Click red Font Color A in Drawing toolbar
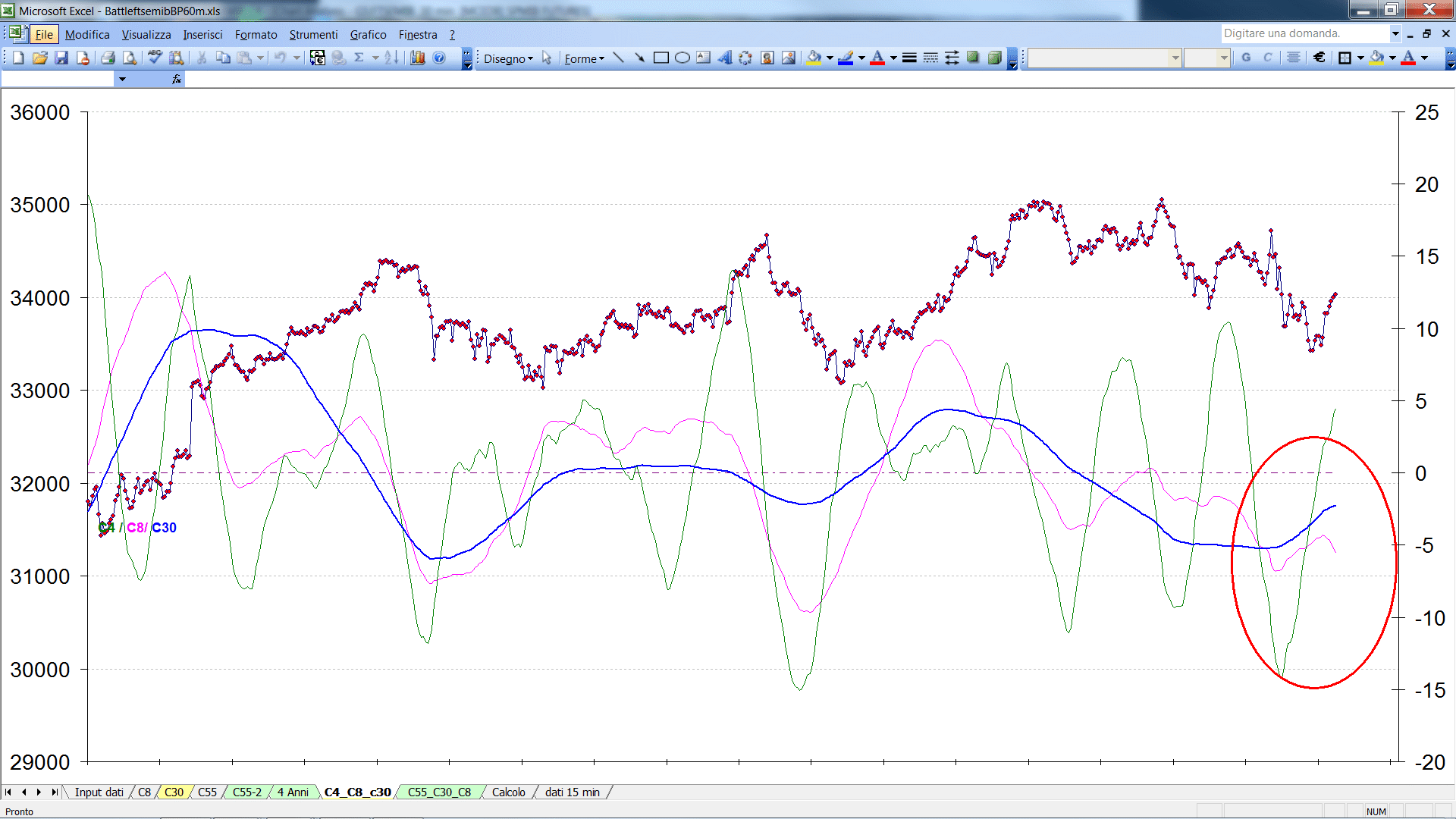The image size is (1456, 819). point(878,58)
